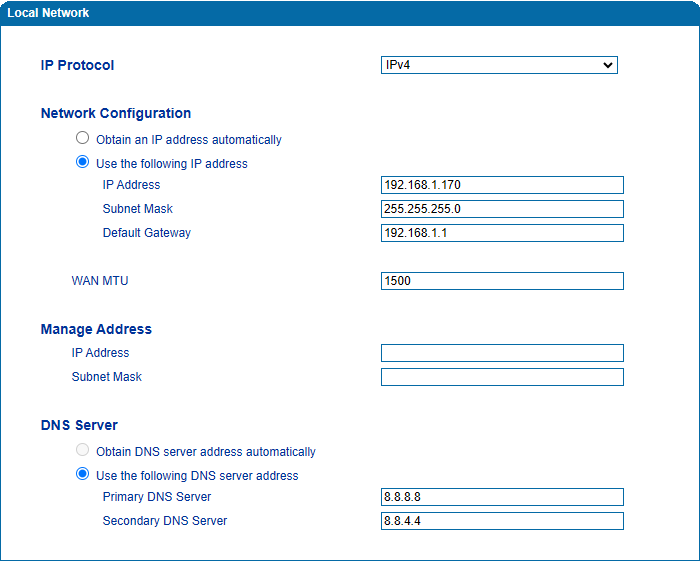The height and width of the screenshot is (561, 700).
Task: Enable 'Use the following DNS server address'
Action: tap(83, 475)
